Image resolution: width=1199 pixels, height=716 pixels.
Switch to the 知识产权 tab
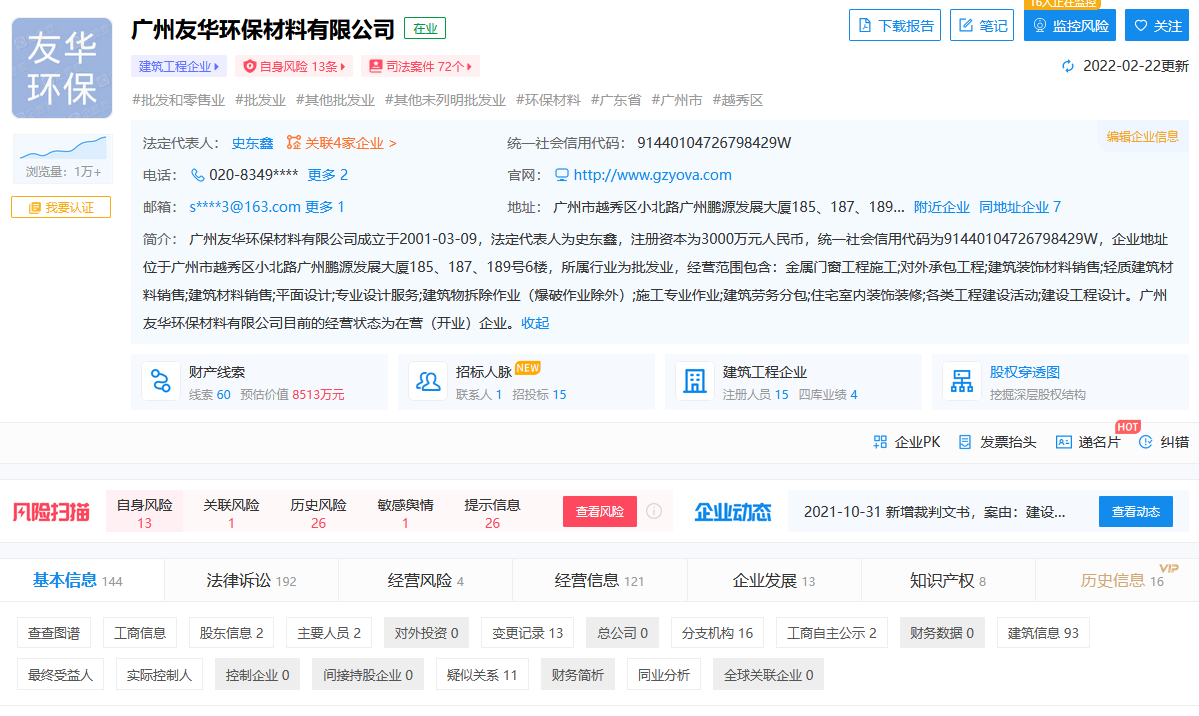(947, 580)
